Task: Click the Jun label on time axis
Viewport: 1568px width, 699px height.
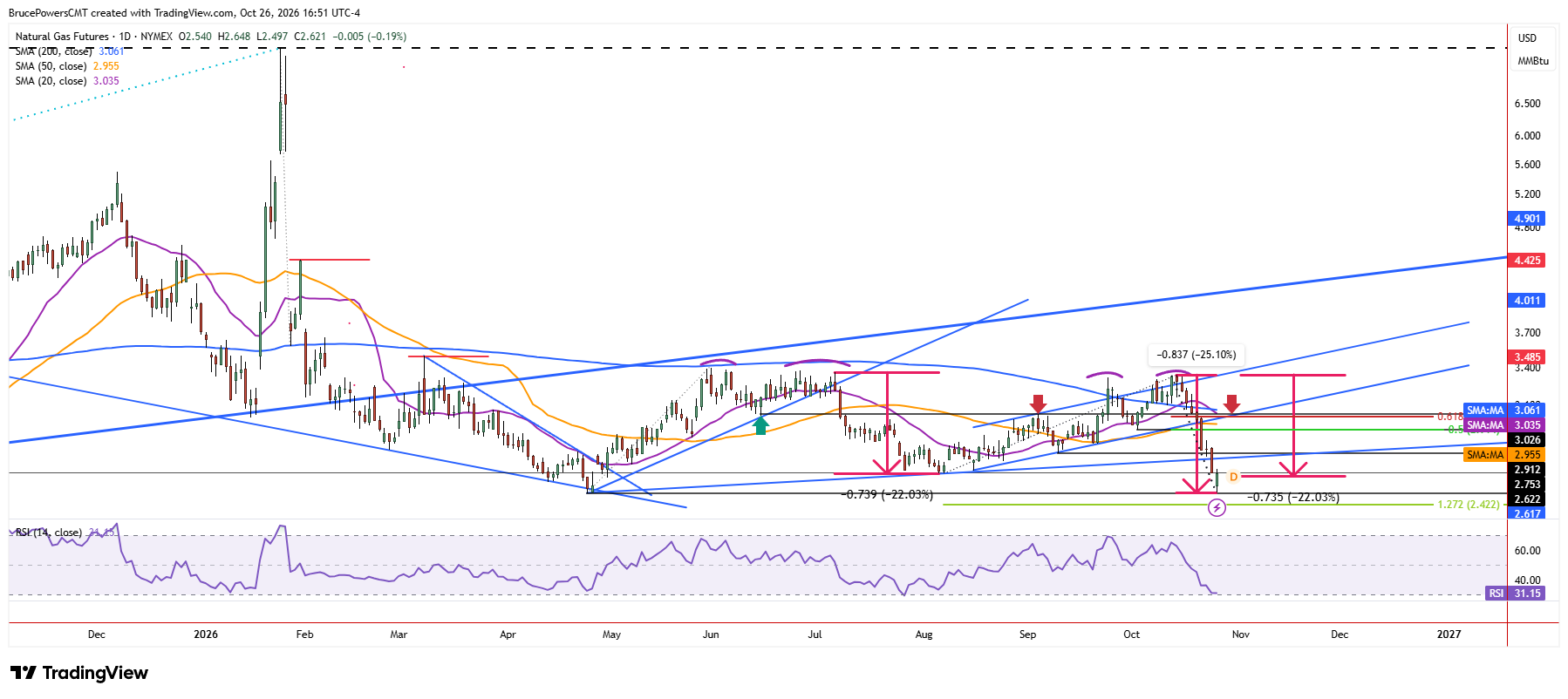Action: 711,635
